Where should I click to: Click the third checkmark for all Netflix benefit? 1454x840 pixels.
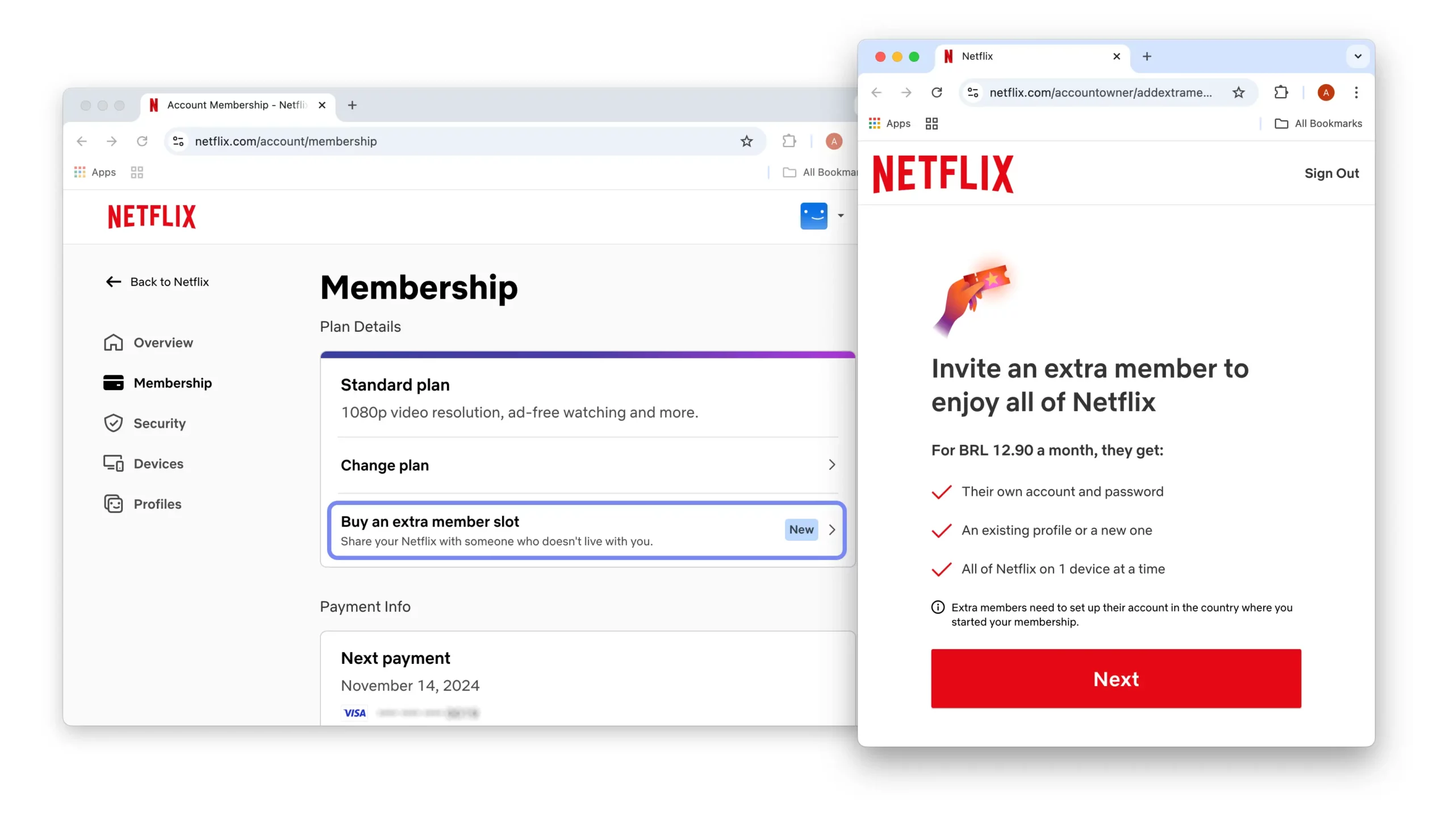pos(940,568)
